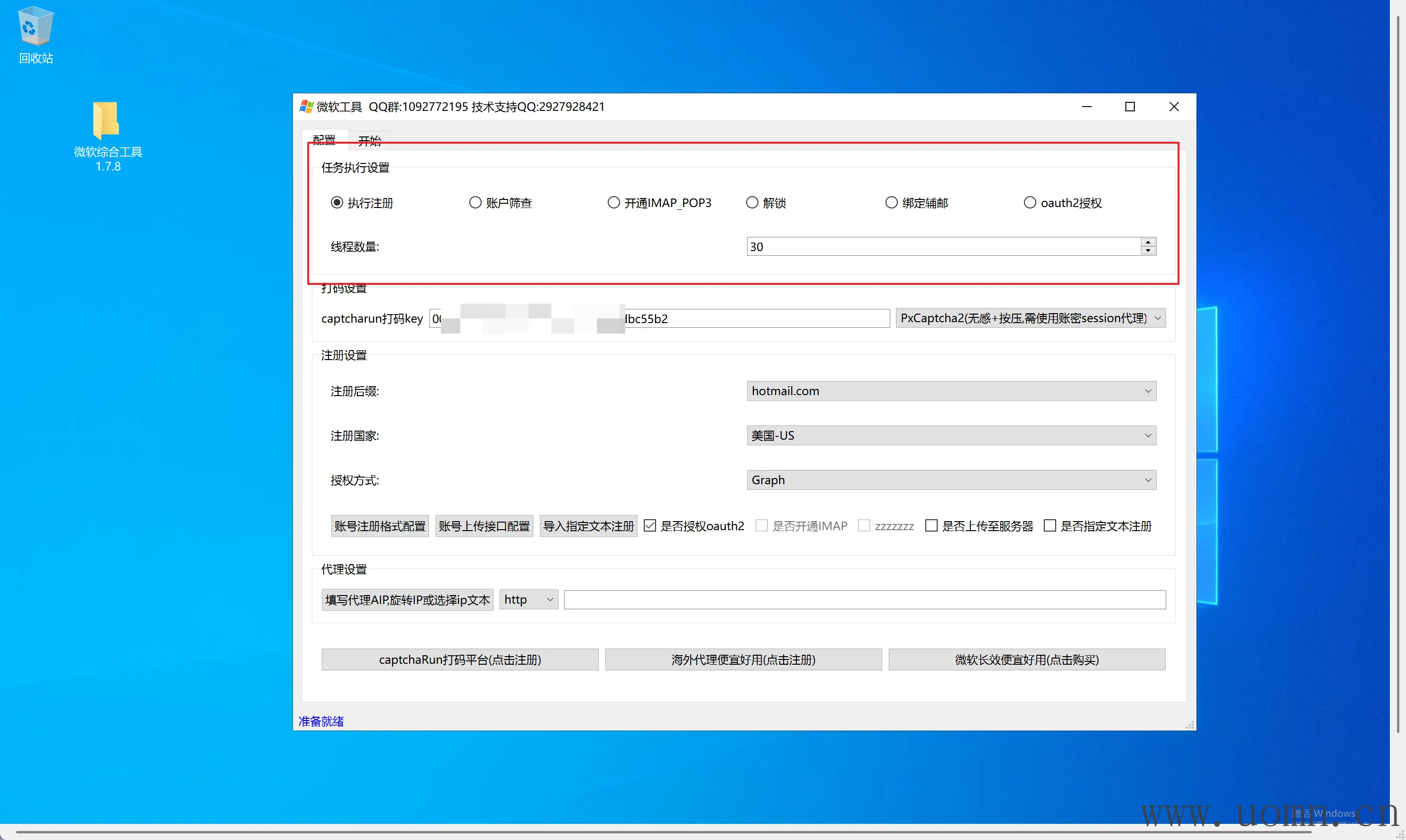
Task: Minimize the 微软工具 window
Action: click(1086, 107)
